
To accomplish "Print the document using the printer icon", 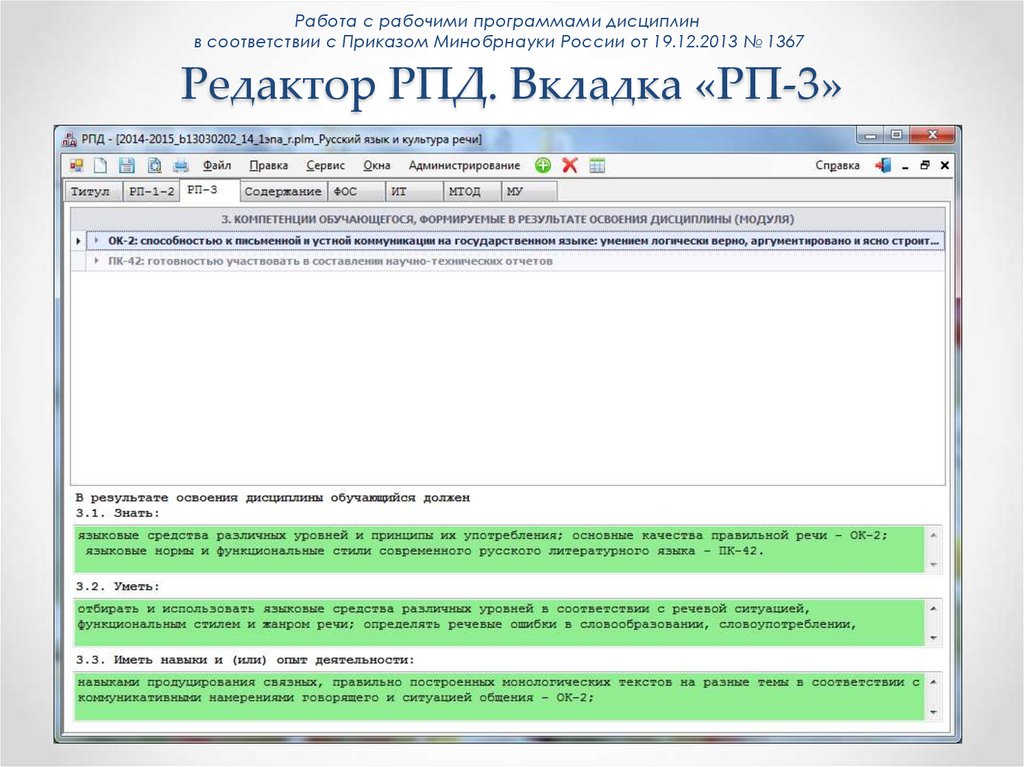I will pos(183,166).
